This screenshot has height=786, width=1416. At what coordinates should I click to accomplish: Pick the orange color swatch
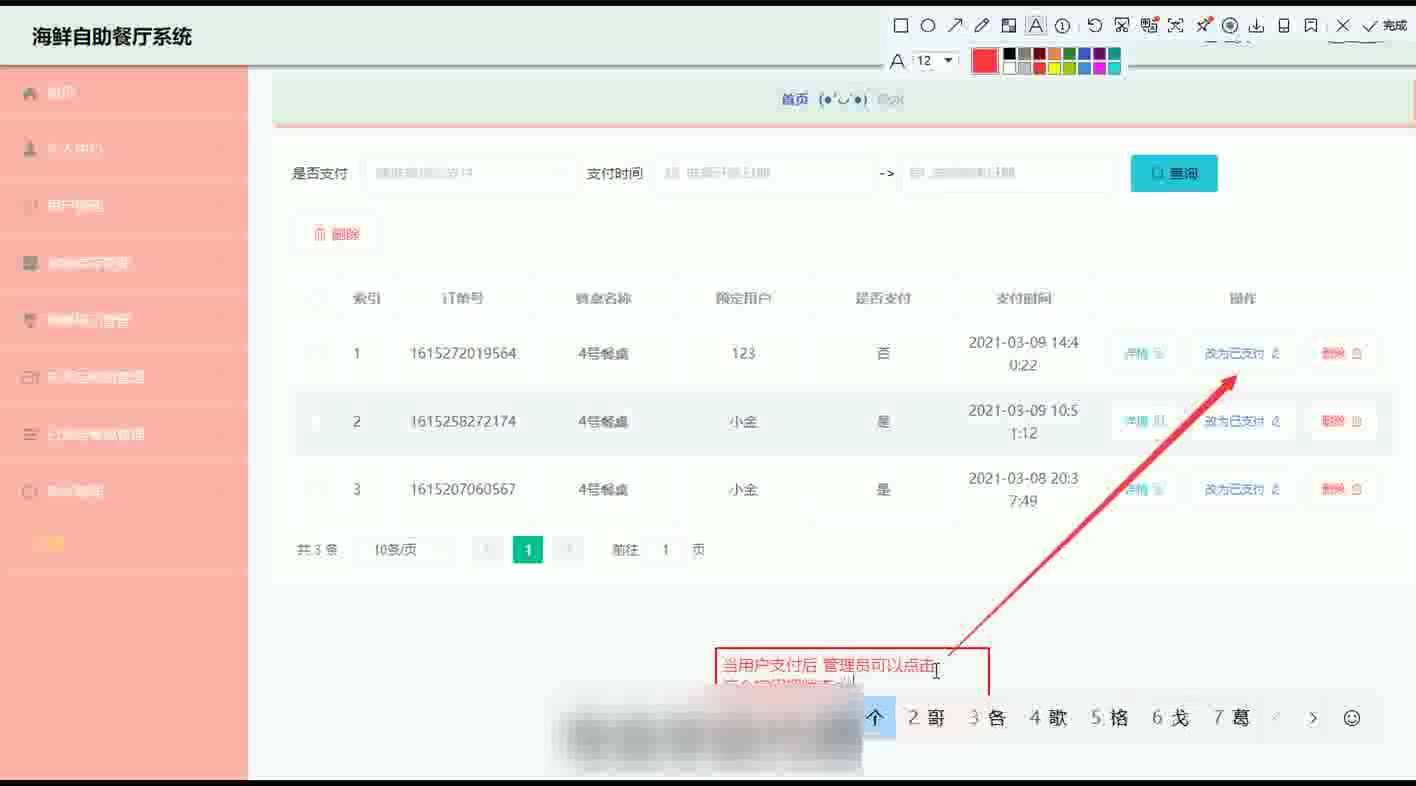coord(1054,54)
